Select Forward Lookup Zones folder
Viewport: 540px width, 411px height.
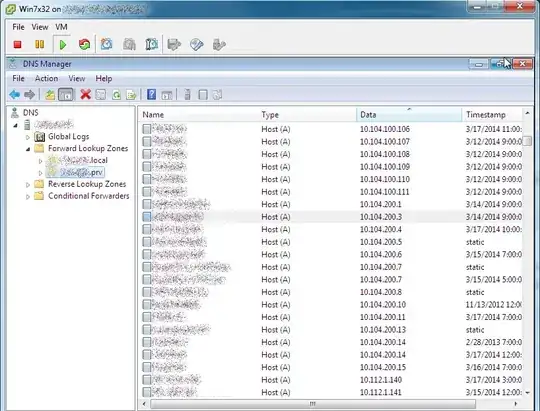[x=88, y=148]
